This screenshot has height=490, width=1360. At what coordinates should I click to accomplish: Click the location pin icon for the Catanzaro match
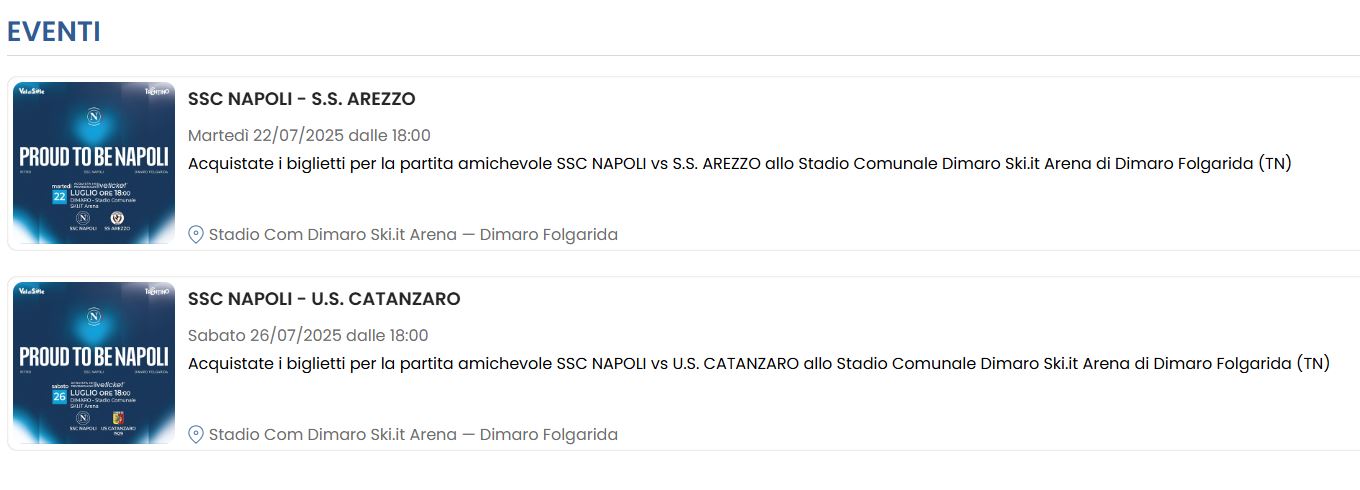(x=196, y=435)
